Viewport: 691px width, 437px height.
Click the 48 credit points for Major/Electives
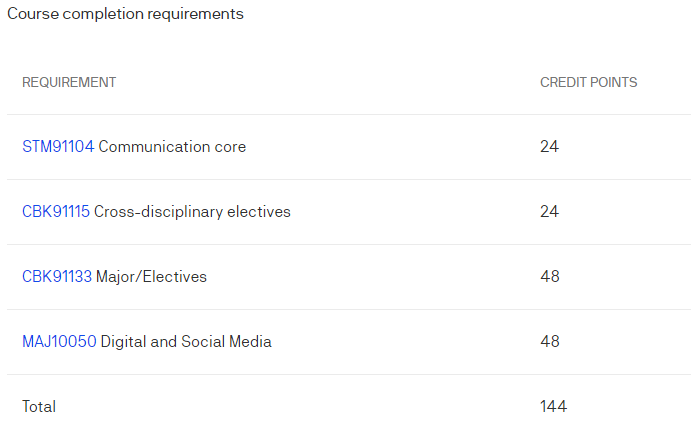(550, 276)
